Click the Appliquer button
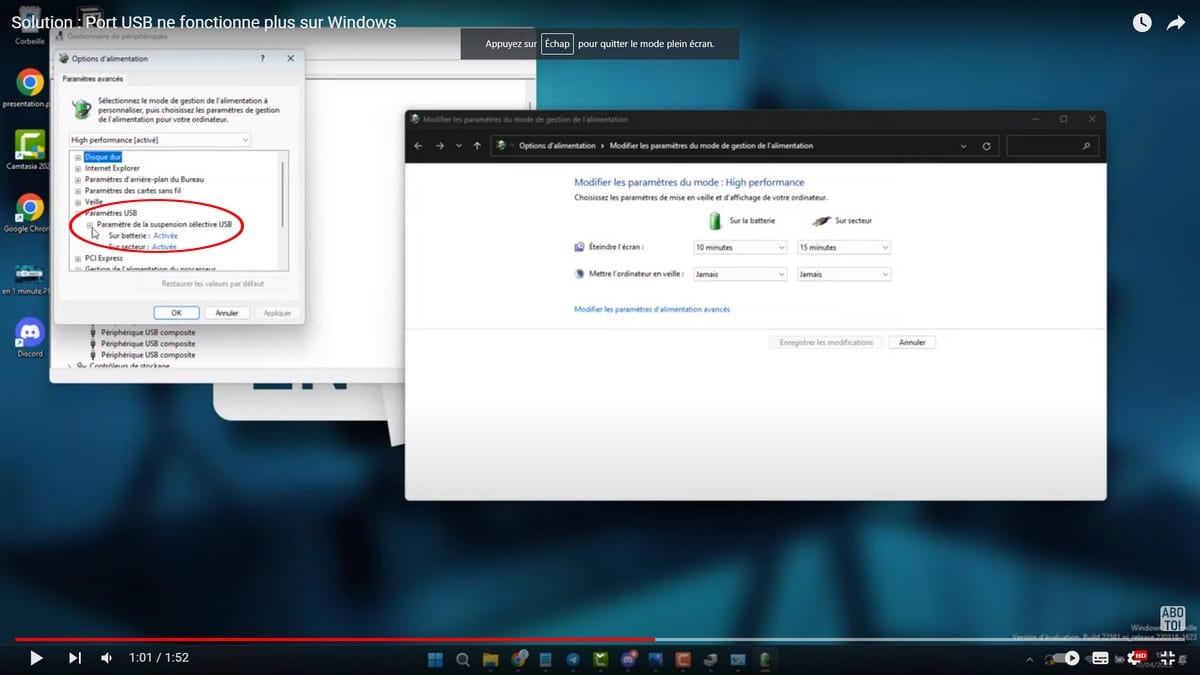Screen dimensions: 1200x675 [277, 313]
